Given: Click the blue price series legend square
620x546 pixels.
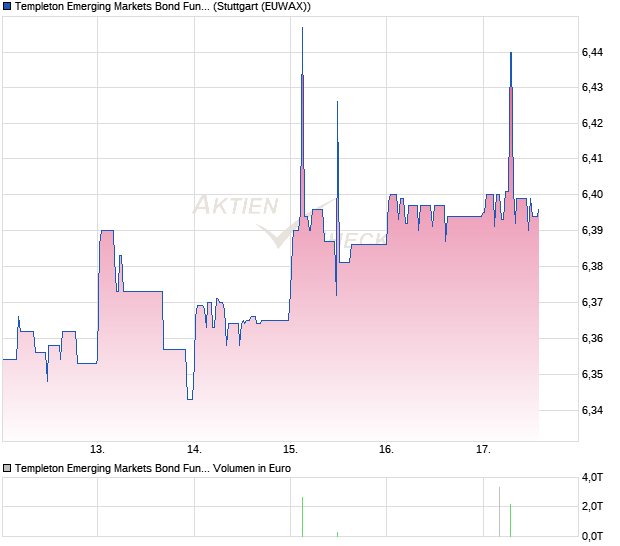Looking at the screenshot, I should tap(8, 7).
